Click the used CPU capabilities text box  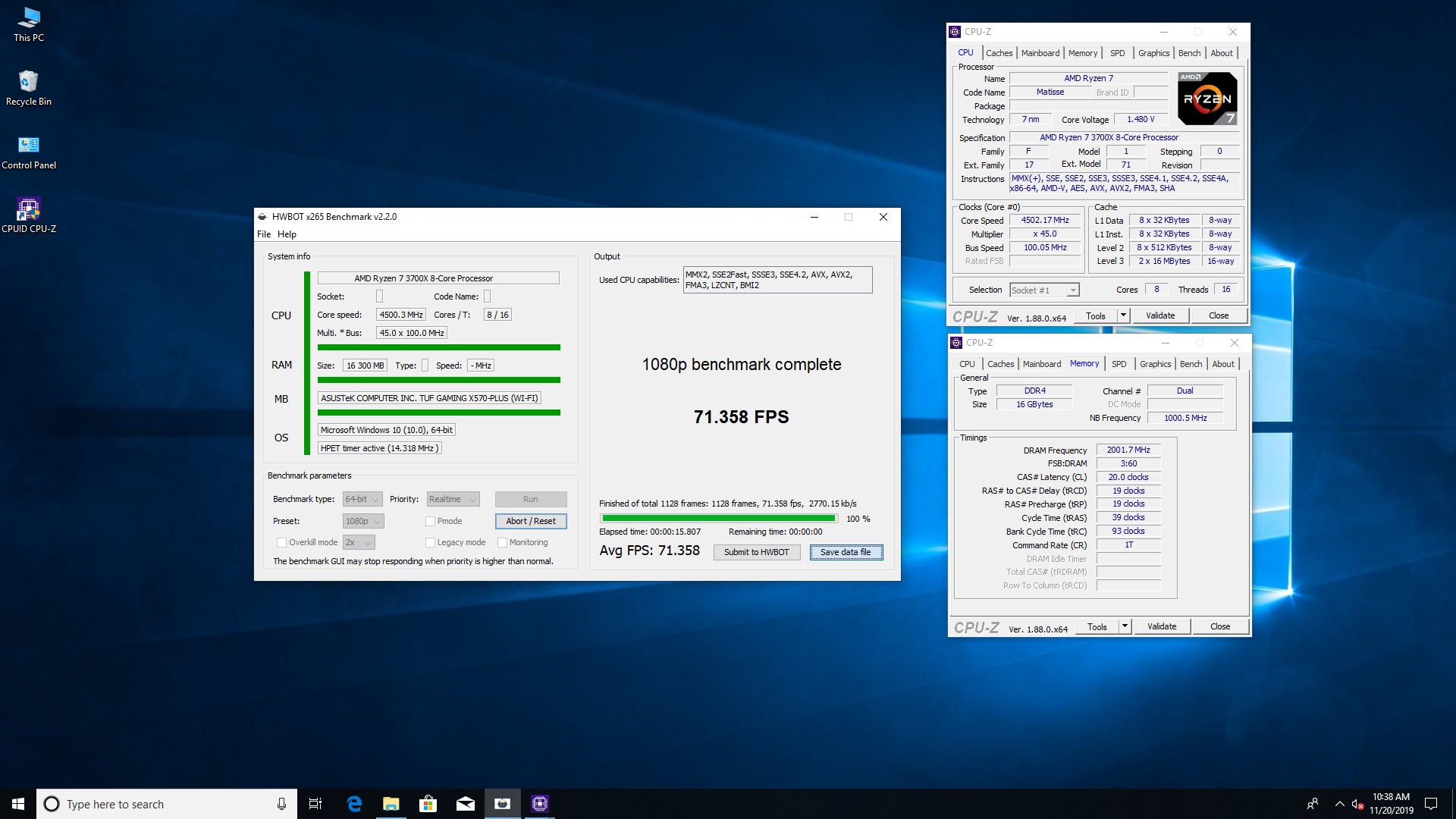coord(777,280)
